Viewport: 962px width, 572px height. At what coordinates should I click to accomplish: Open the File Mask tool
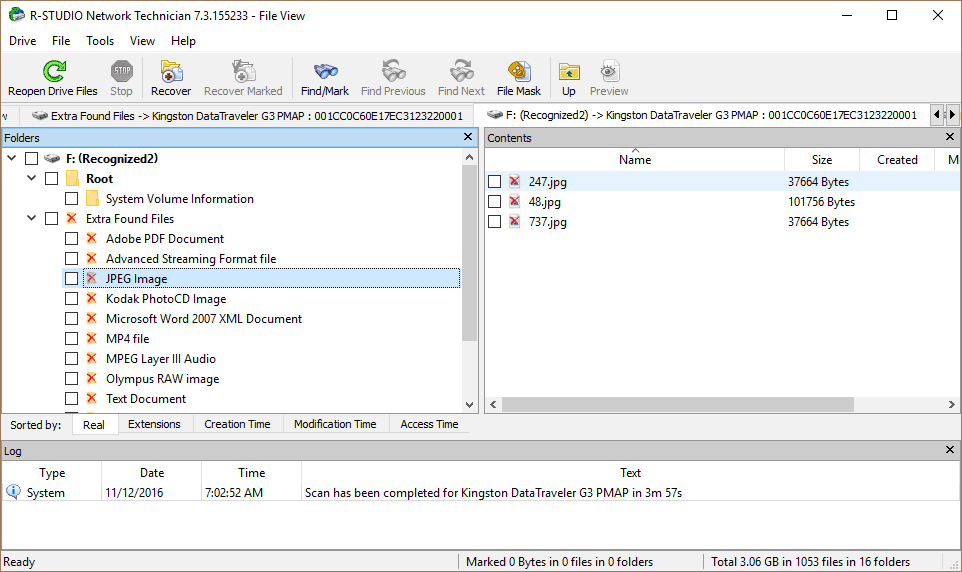[519, 71]
